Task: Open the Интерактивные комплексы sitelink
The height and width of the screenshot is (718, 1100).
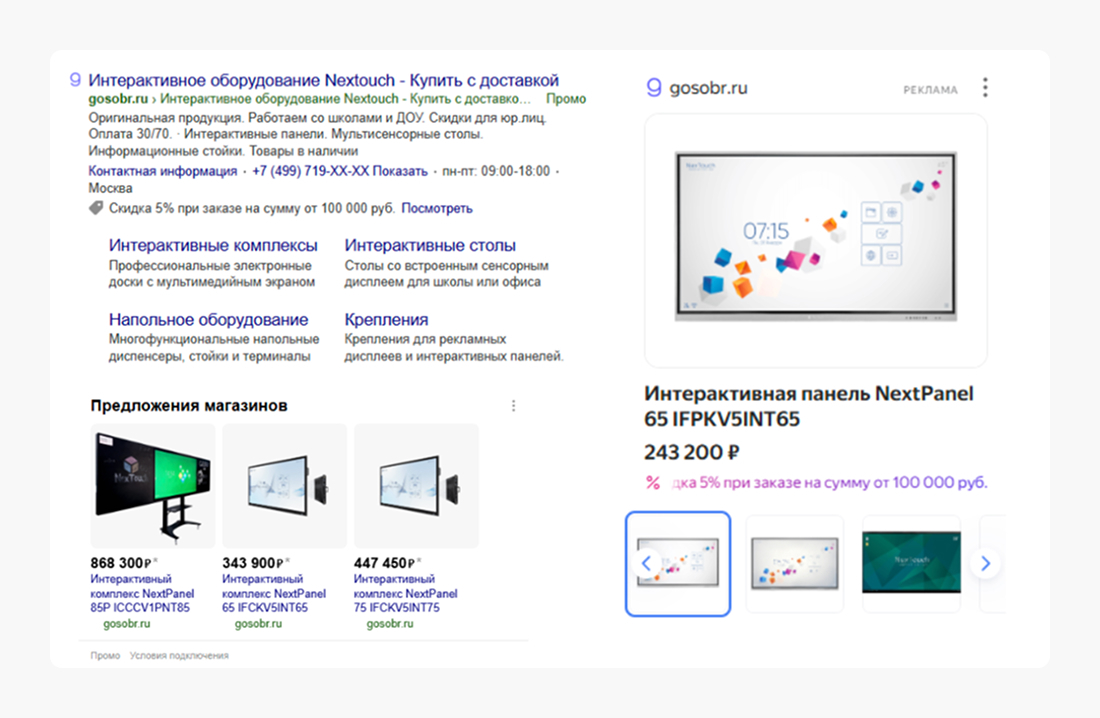Action: click(213, 246)
